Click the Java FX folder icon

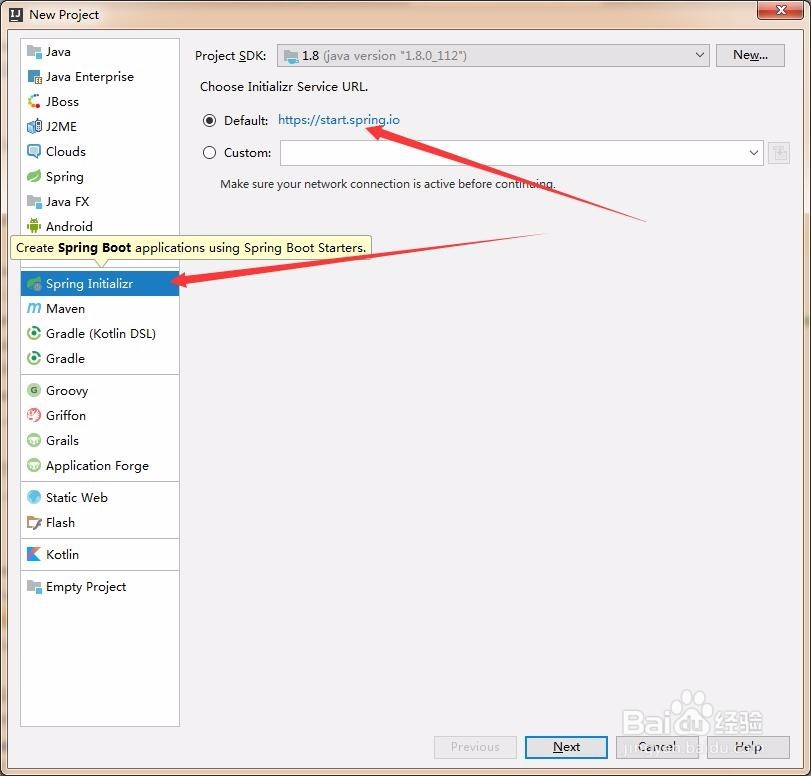coord(34,201)
